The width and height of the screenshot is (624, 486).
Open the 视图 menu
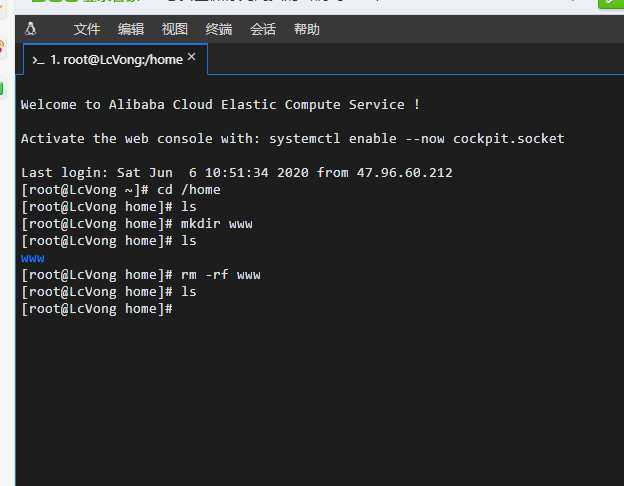(x=174, y=29)
